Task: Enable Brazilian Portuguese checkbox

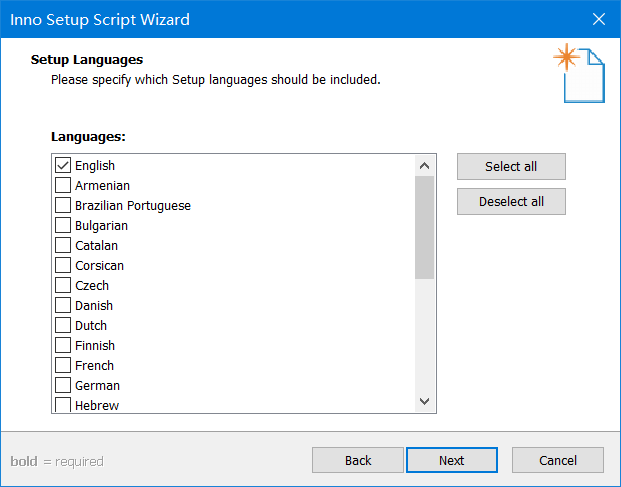Action: 63,205
